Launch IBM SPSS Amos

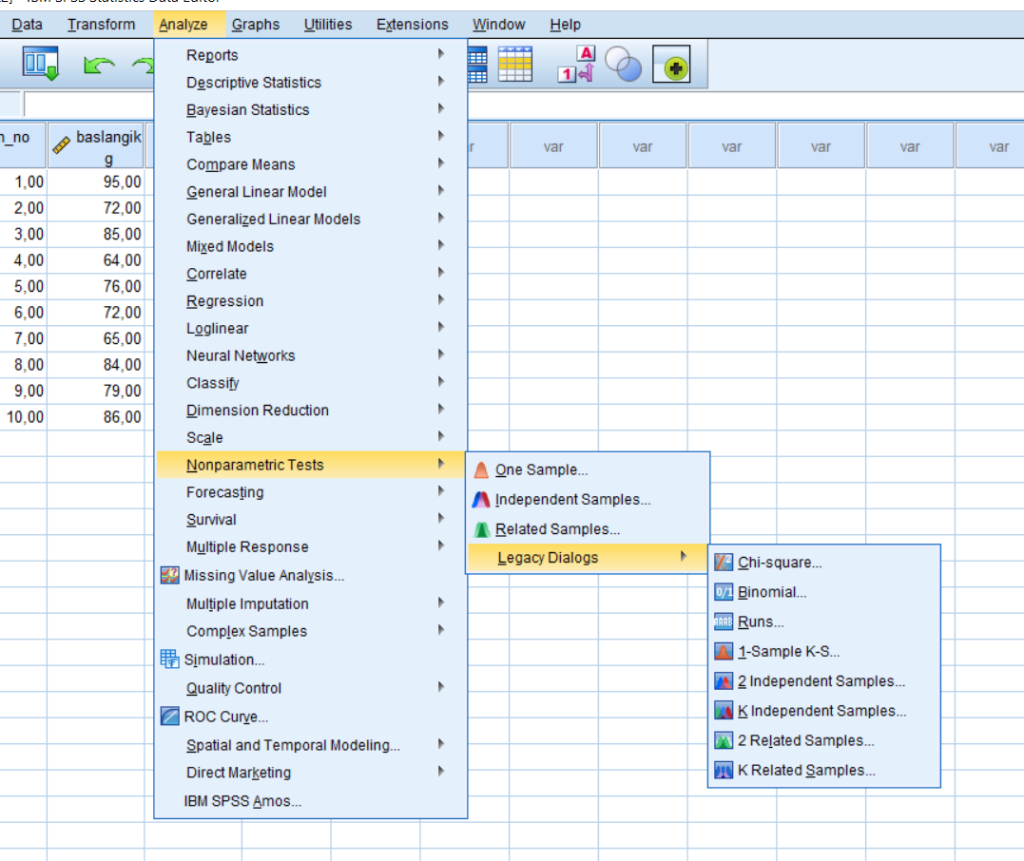[x=242, y=801]
